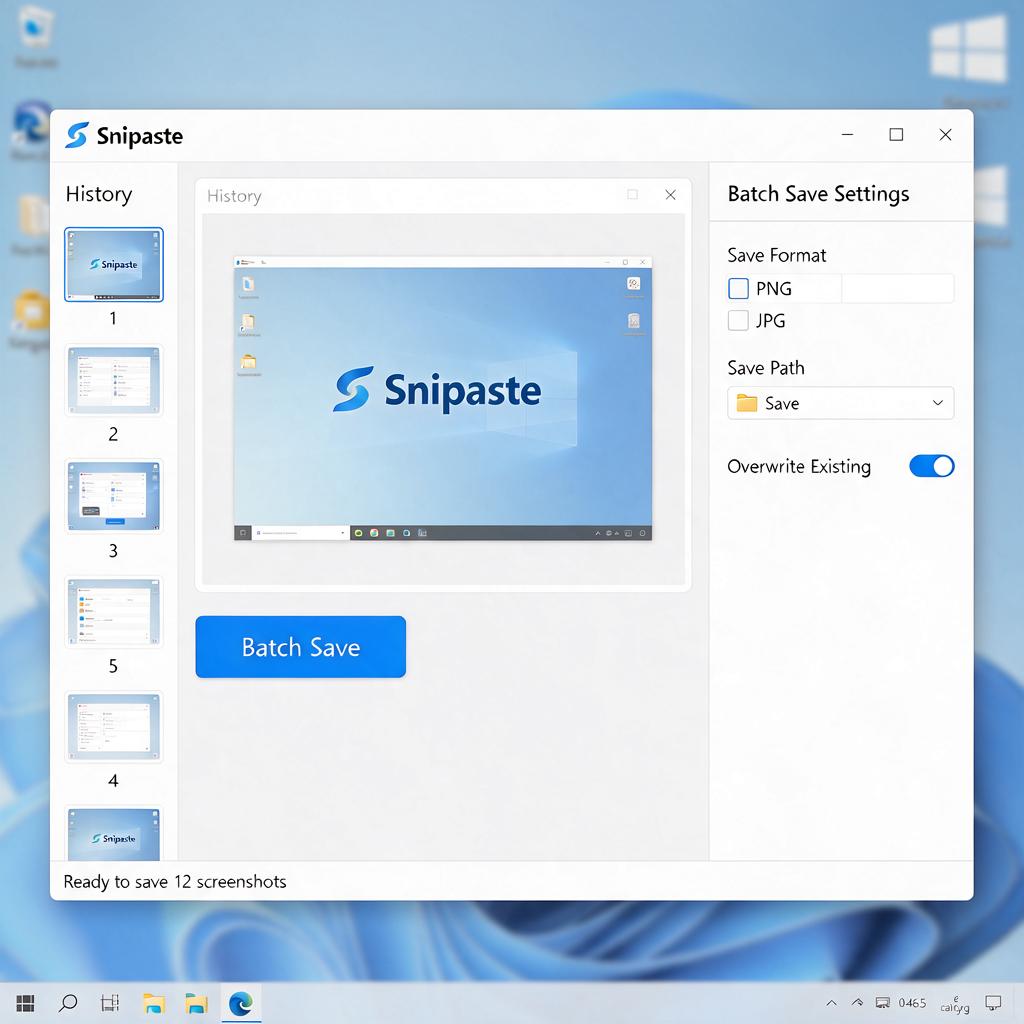The width and height of the screenshot is (1024, 1024).
Task: Close the inner History preview panel
Action: coord(670,195)
